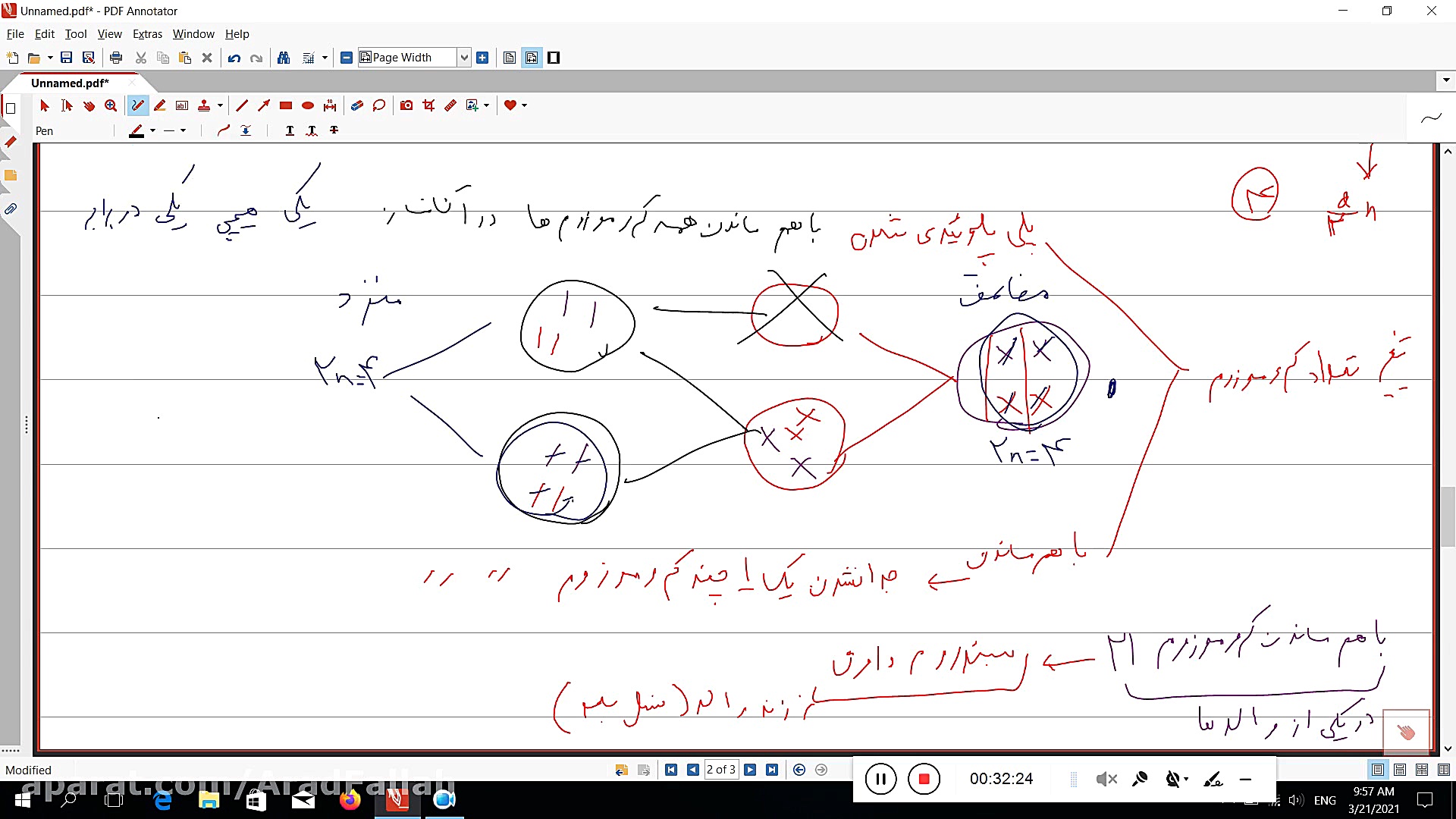The image size is (1456, 819).
Task: Toggle muted speaker in recorder bar
Action: coord(1106,779)
